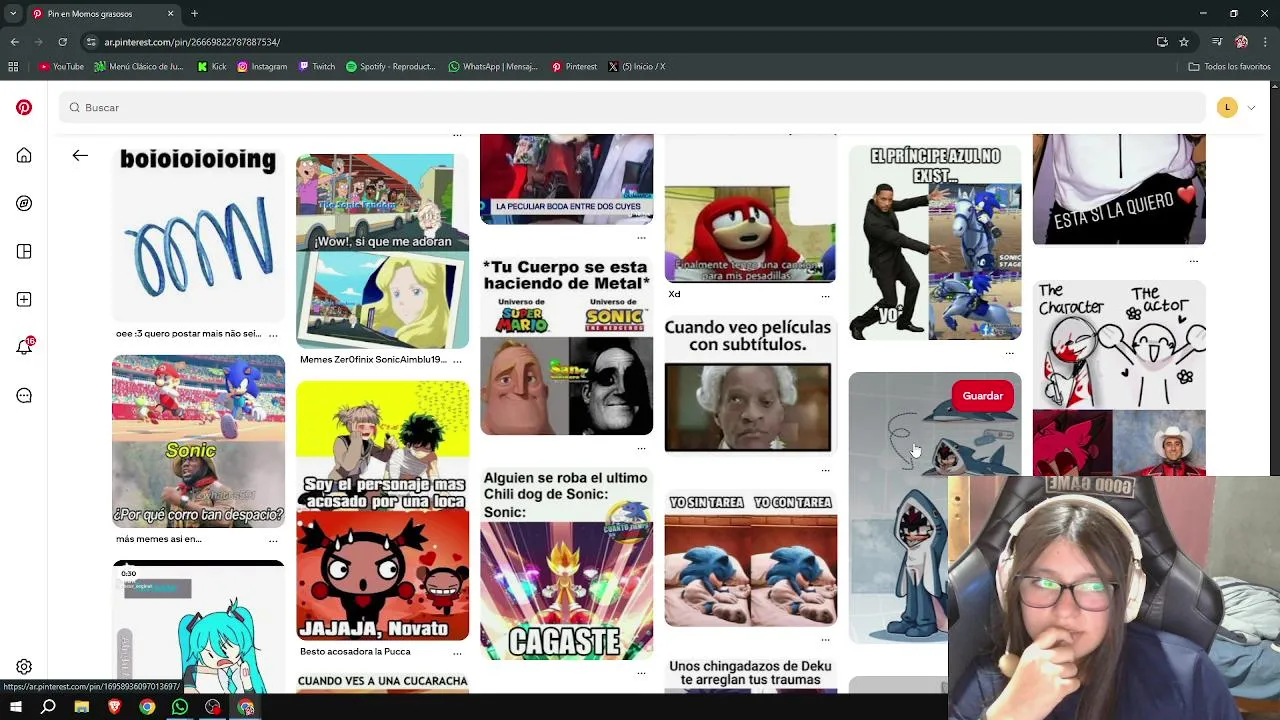The height and width of the screenshot is (720, 1280).
Task: Reload the page with refresh icon
Action: coord(62,42)
